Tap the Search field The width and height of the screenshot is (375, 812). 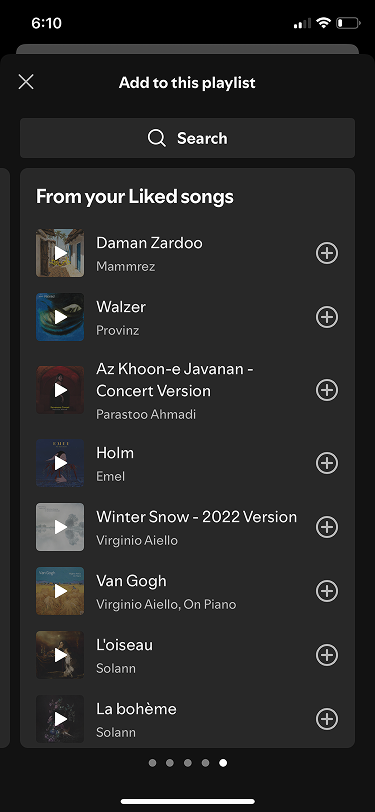pos(188,138)
